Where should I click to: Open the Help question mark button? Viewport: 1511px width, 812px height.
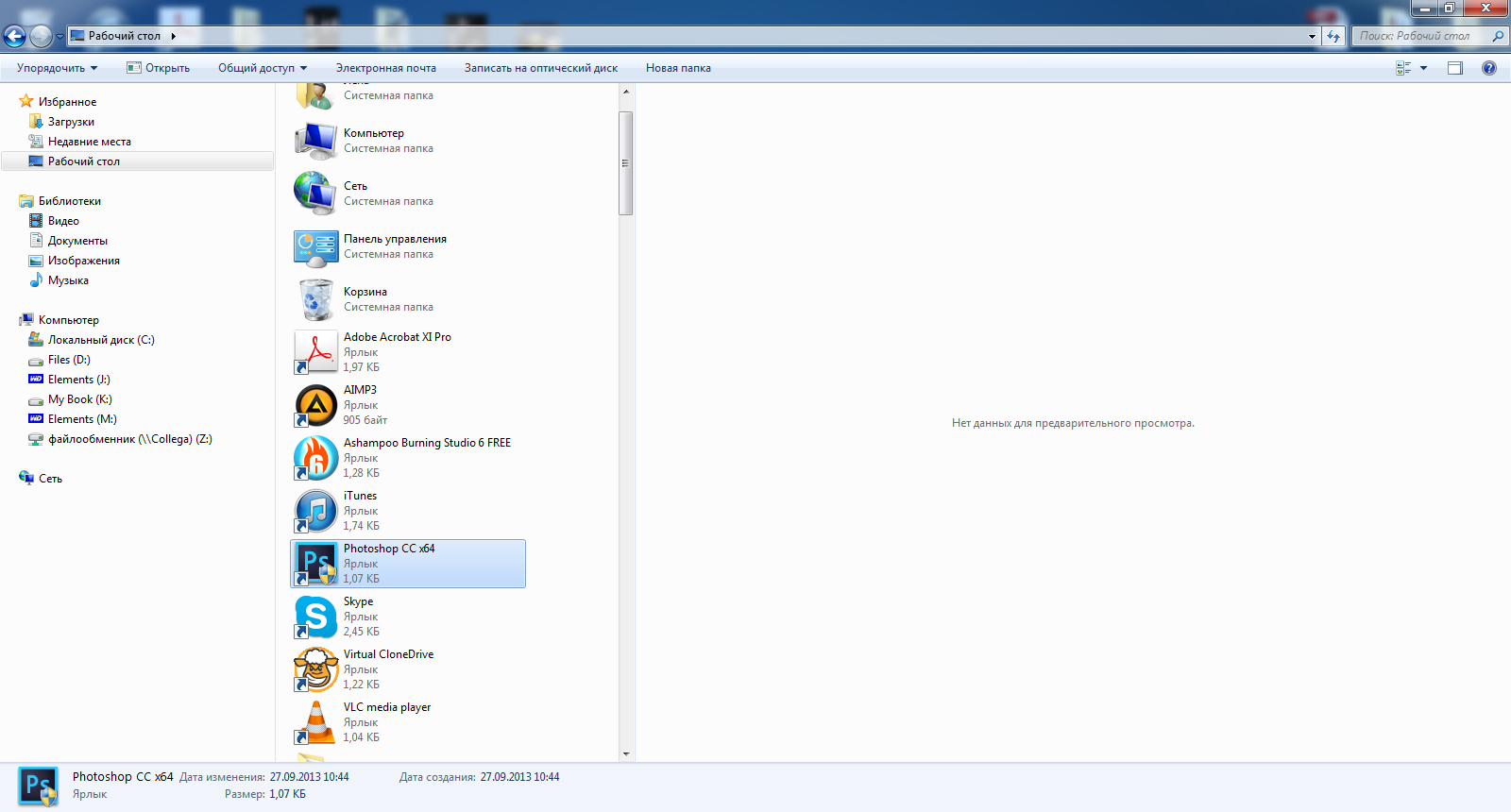click(1489, 68)
